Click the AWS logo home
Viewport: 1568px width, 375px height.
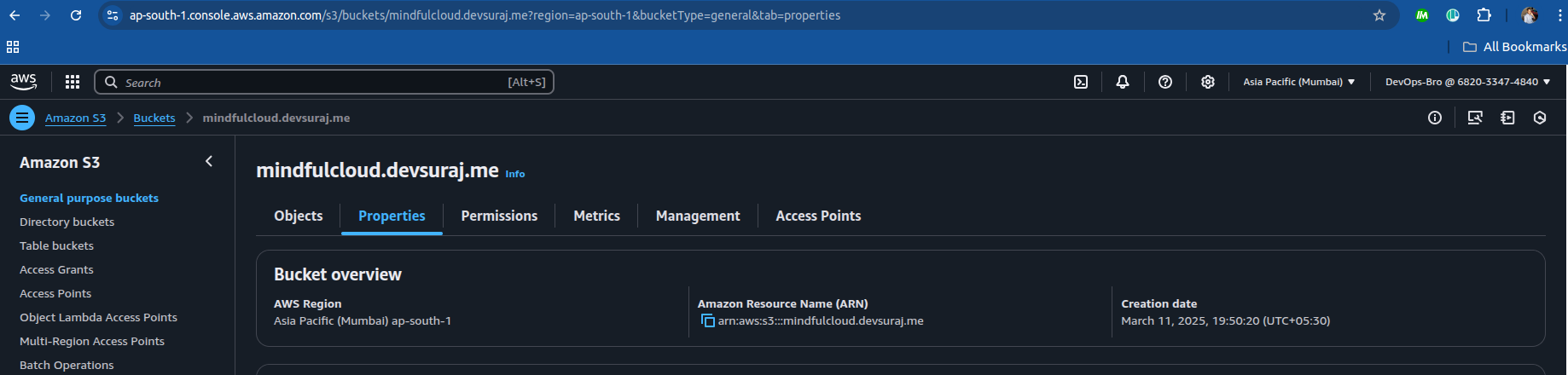coord(23,82)
